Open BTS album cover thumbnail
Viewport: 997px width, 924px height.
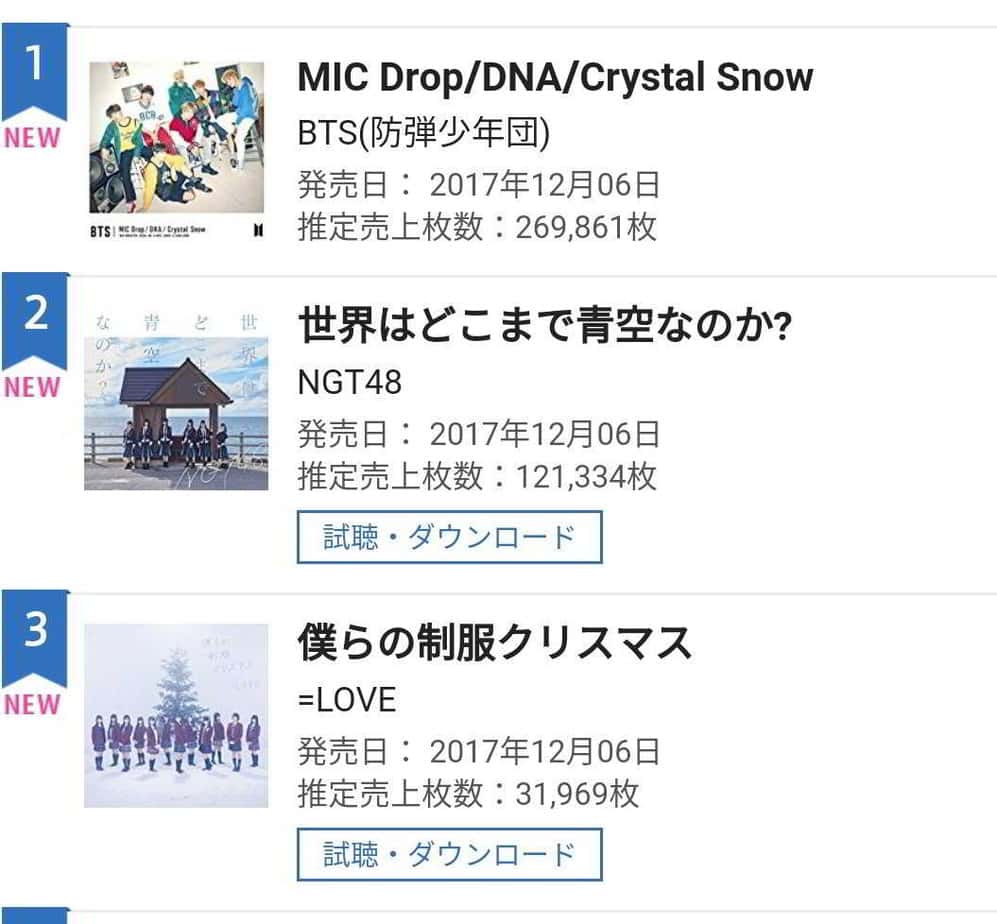tap(176, 150)
